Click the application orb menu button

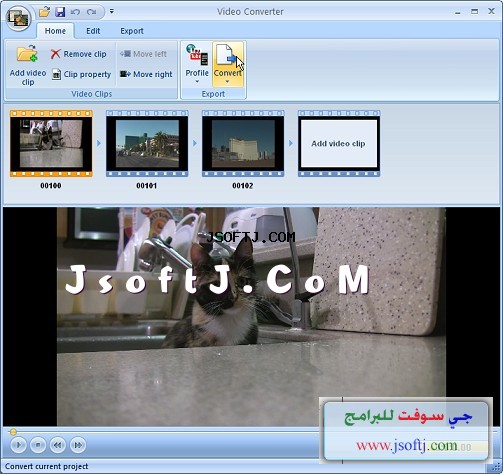point(18,18)
